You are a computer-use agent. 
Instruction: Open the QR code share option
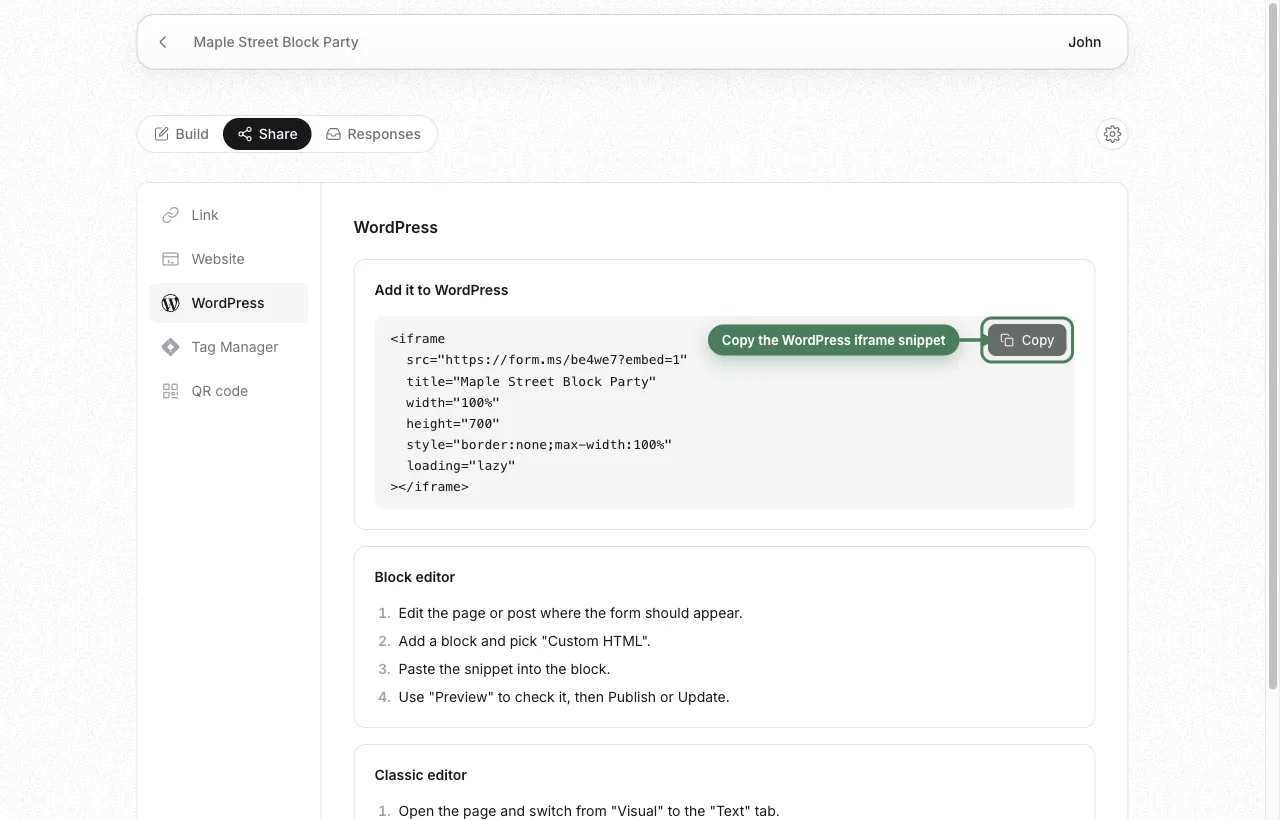pos(229,391)
